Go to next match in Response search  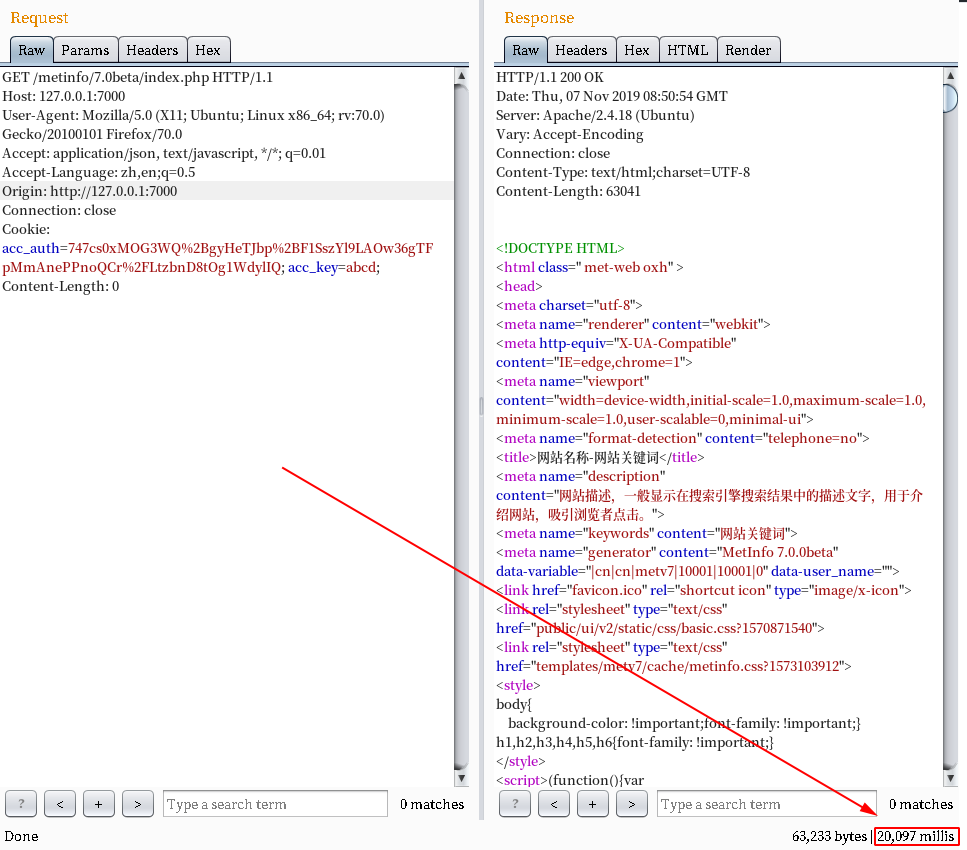click(632, 804)
